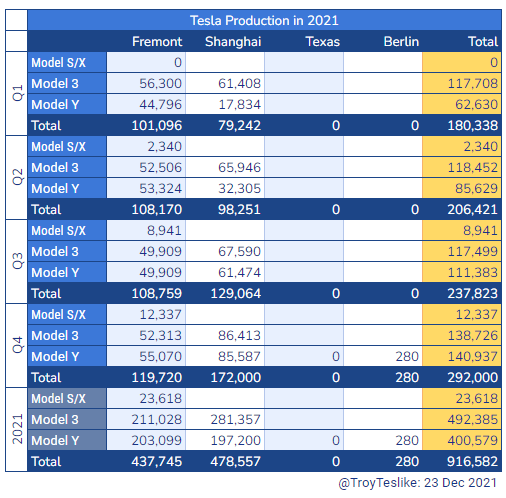Select yearly Shanghai total 478,557
506x498 pixels.
(x=225, y=461)
